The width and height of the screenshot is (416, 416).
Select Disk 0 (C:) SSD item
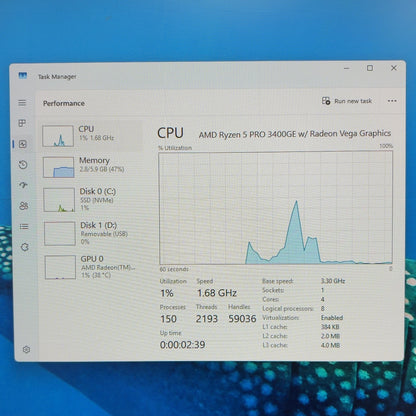point(92,199)
